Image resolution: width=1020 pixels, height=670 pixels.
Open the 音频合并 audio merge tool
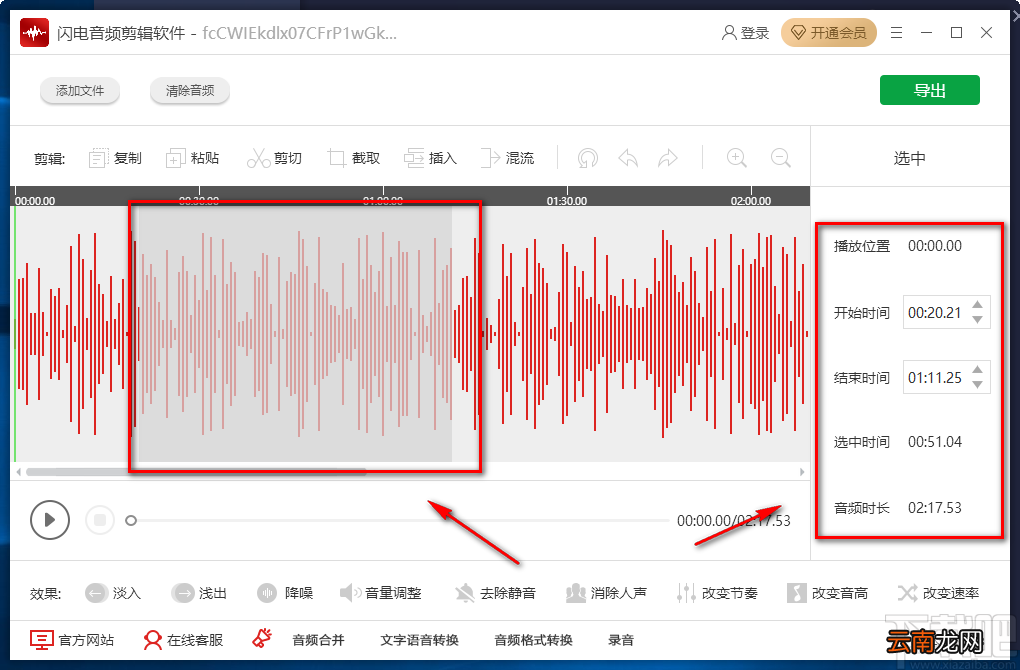(x=318, y=640)
